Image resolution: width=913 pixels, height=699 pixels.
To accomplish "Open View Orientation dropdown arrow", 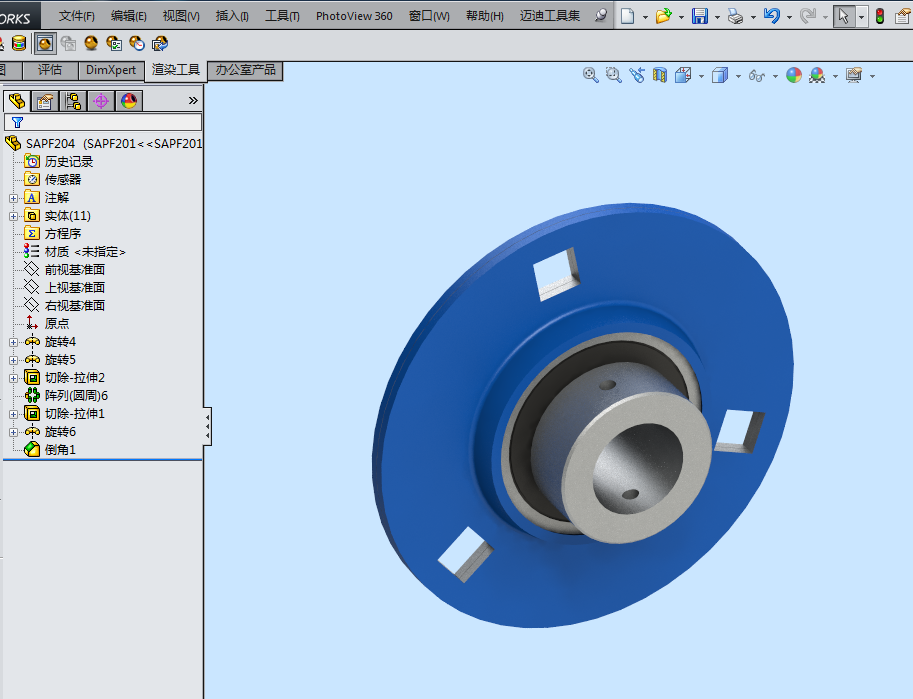I will click(x=701, y=76).
